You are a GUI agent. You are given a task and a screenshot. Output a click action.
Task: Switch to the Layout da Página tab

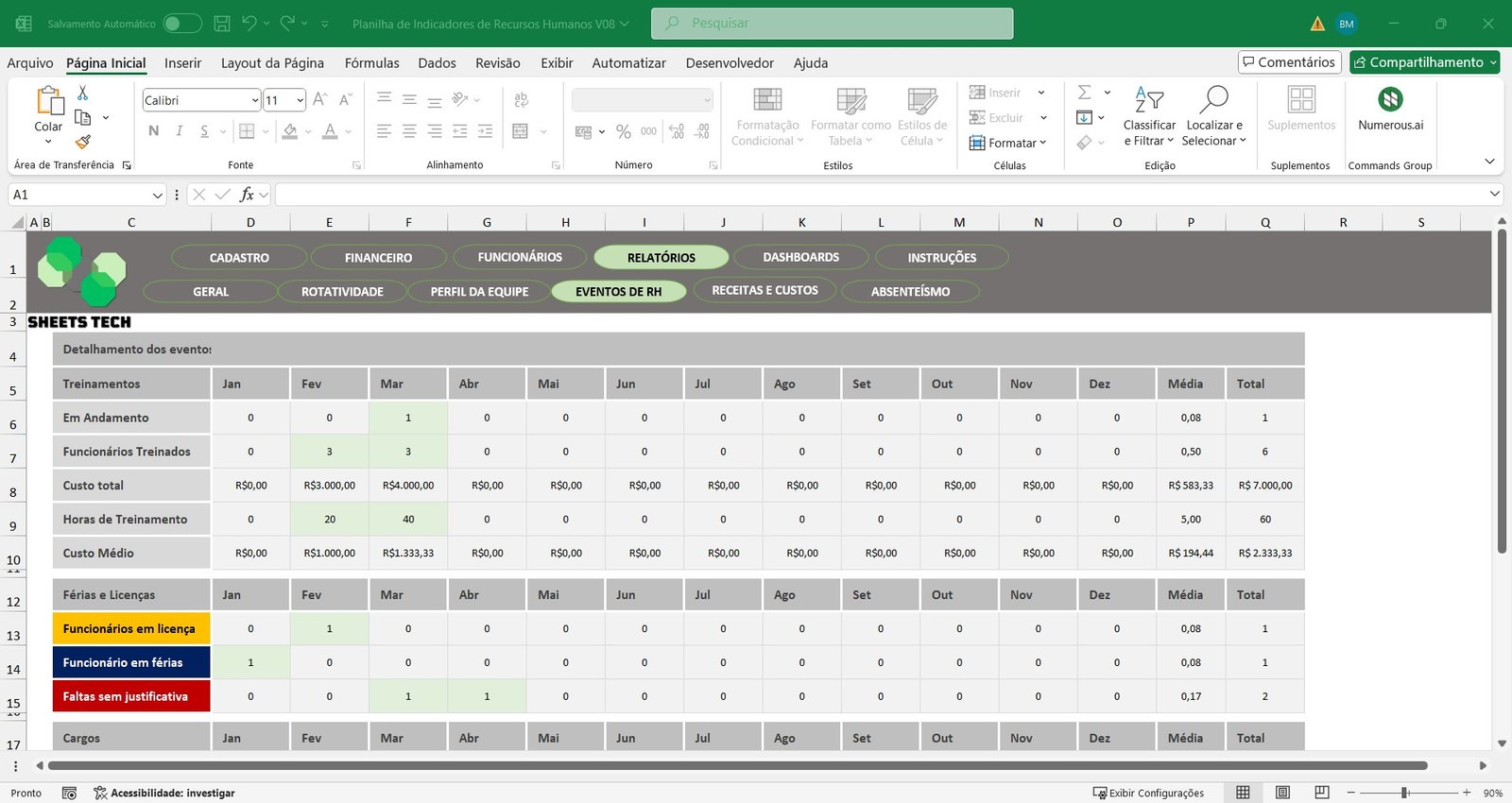tap(272, 62)
